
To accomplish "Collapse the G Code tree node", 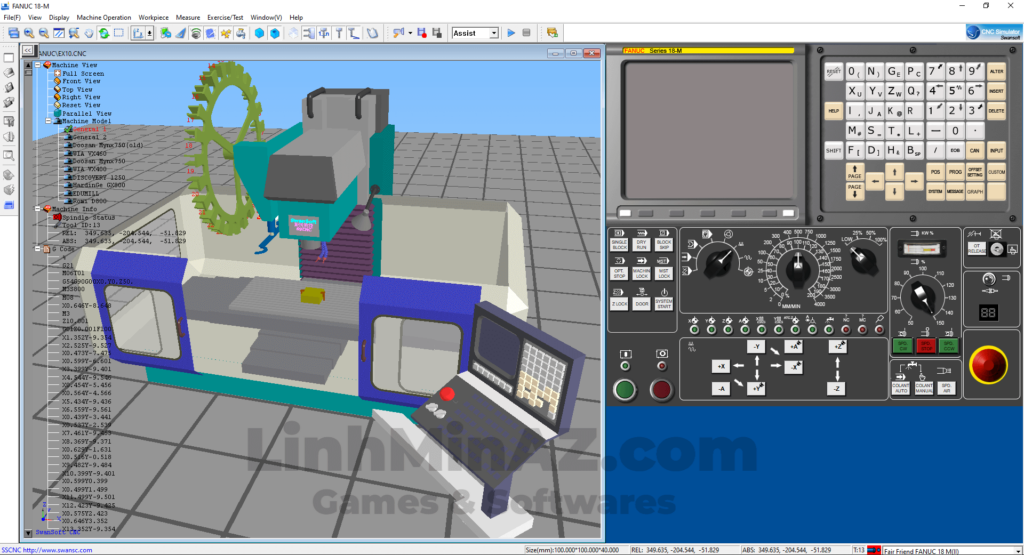I will coord(38,249).
